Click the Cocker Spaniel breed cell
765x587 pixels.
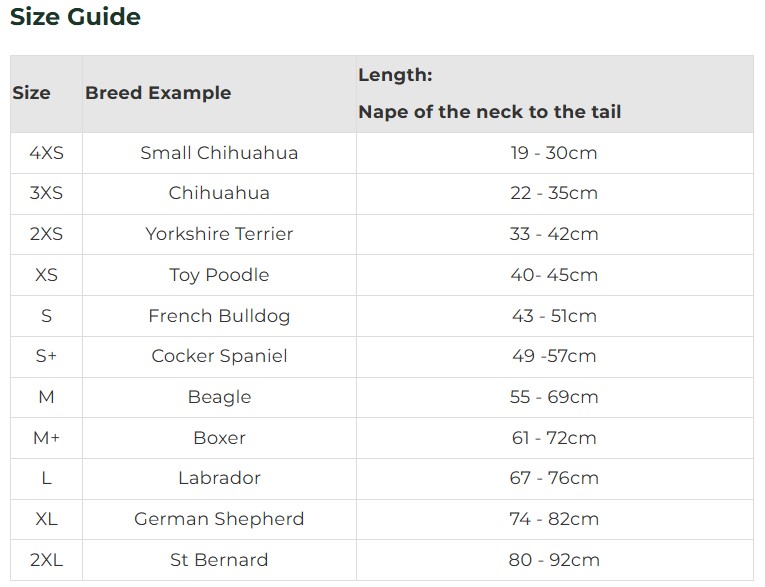point(219,356)
